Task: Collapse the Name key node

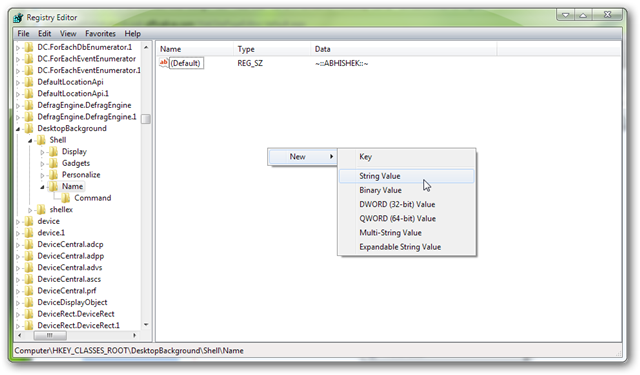Action: pos(42,187)
